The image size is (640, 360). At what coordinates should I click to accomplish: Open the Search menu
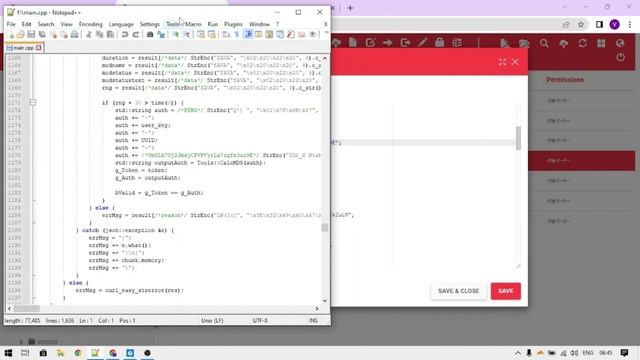(x=46, y=24)
